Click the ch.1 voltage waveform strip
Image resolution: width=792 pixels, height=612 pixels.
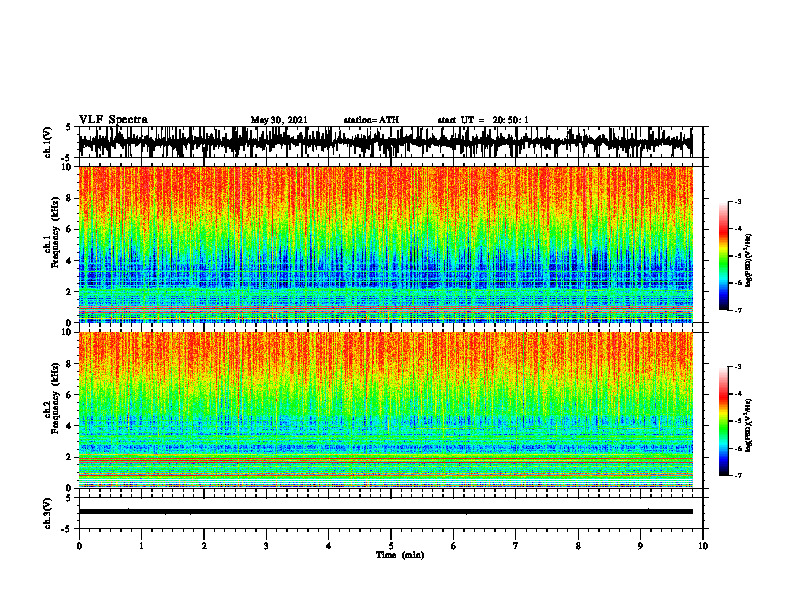coord(385,142)
